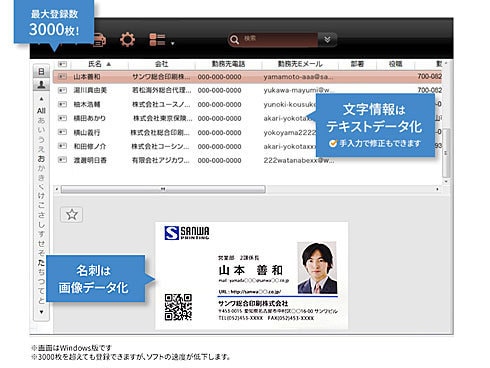
Task: Filter contacts by た in the index
Action: (41, 263)
